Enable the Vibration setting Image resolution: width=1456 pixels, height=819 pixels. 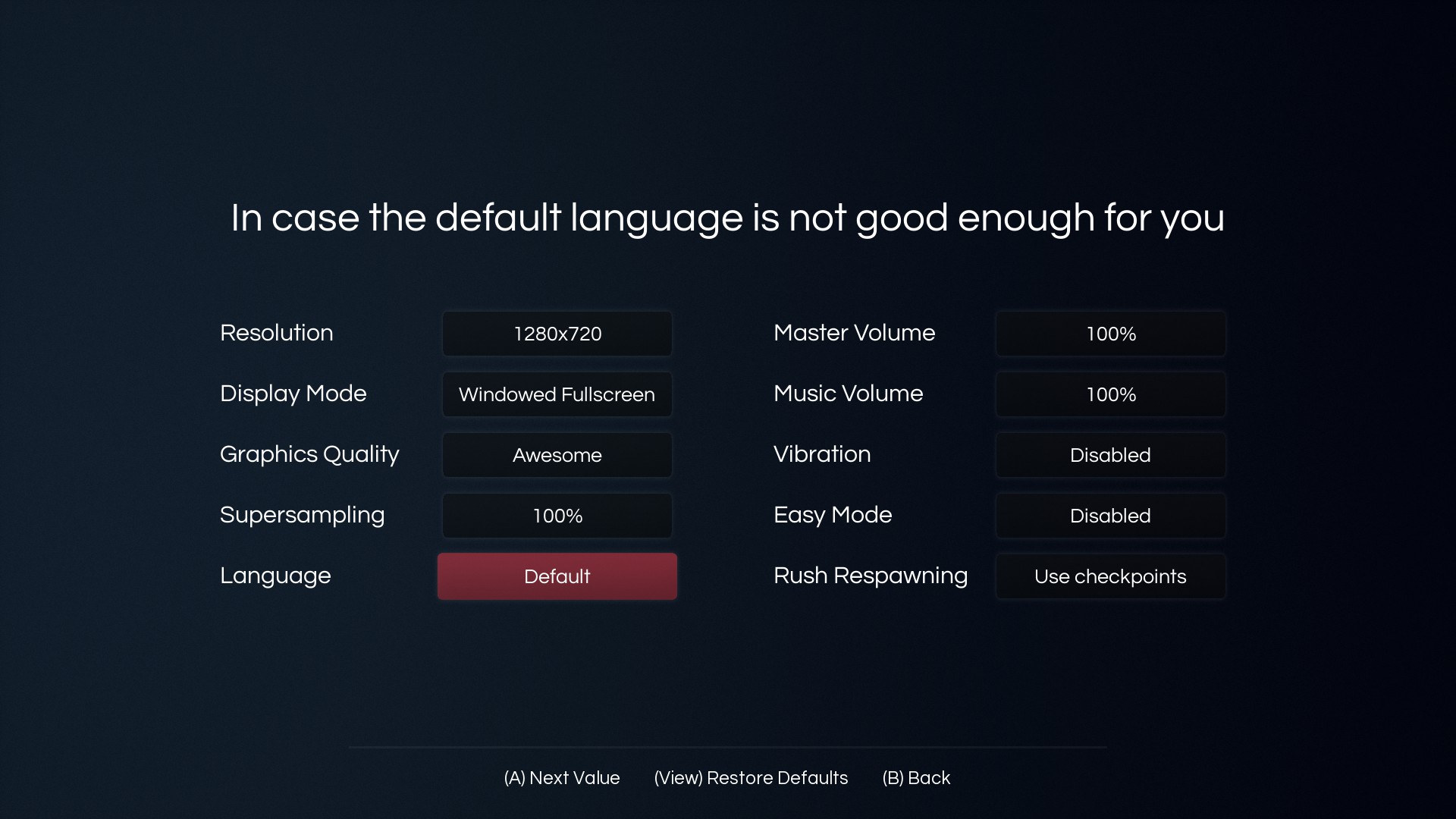click(1111, 455)
